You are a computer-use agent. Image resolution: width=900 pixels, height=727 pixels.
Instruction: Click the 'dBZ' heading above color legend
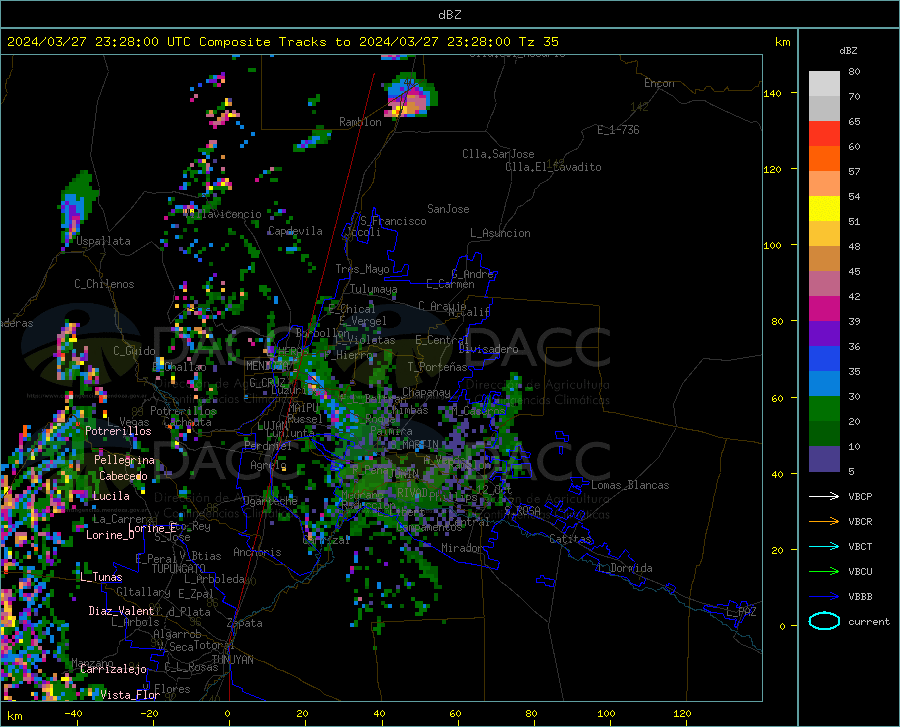(x=848, y=50)
